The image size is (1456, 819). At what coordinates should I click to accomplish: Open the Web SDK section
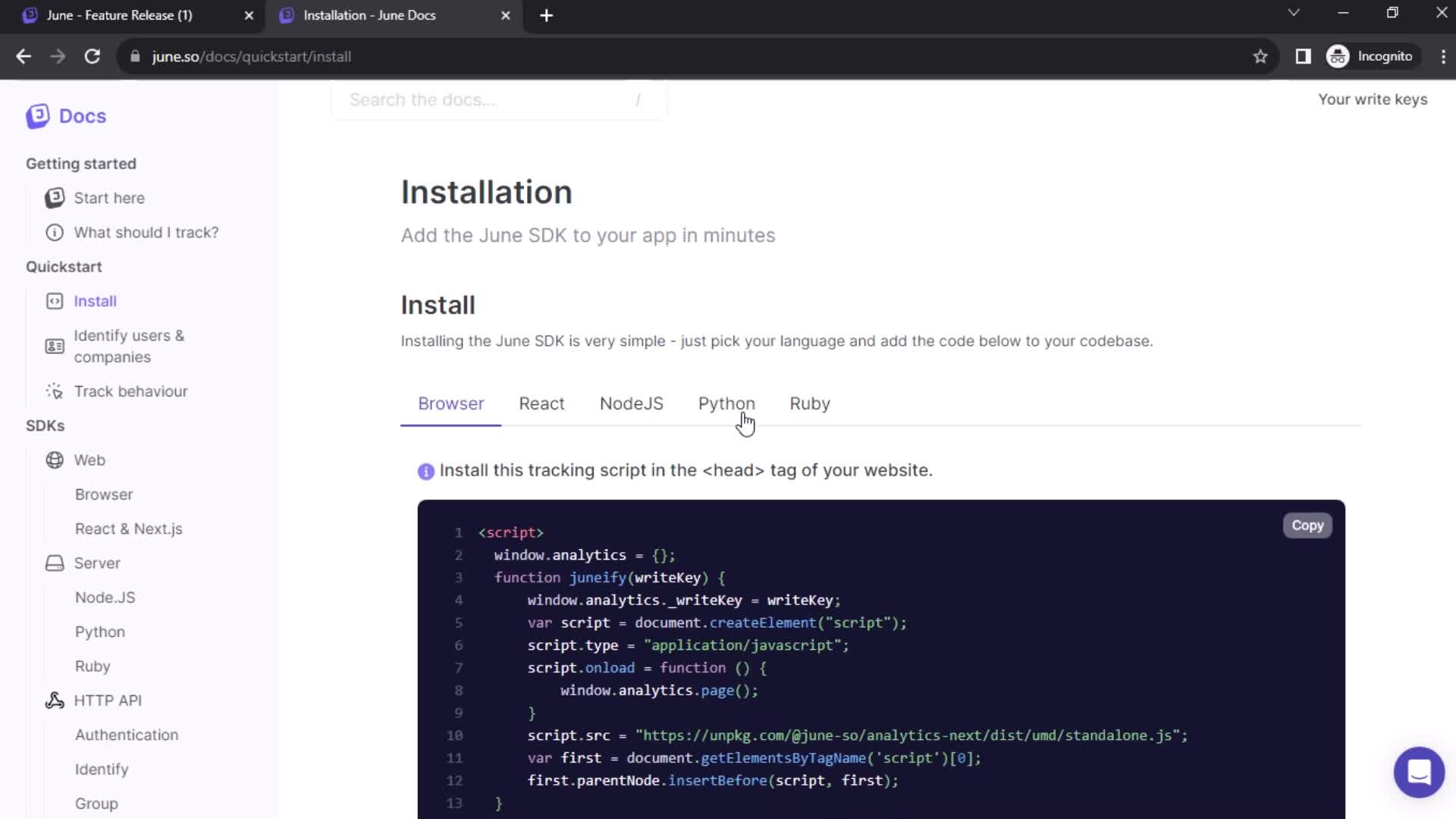click(x=89, y=460)
